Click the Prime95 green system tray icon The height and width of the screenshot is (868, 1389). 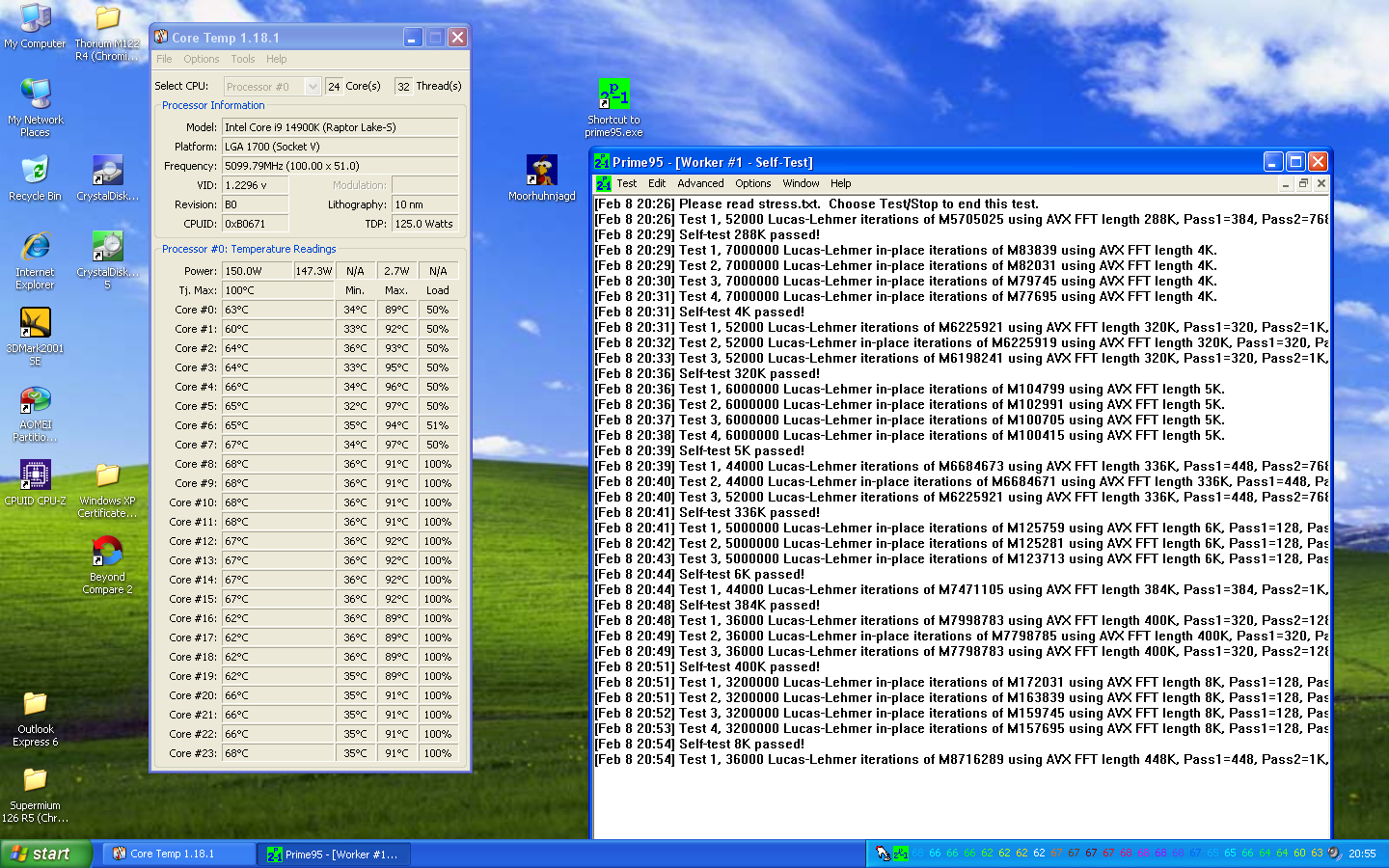[x=900, y=854]
